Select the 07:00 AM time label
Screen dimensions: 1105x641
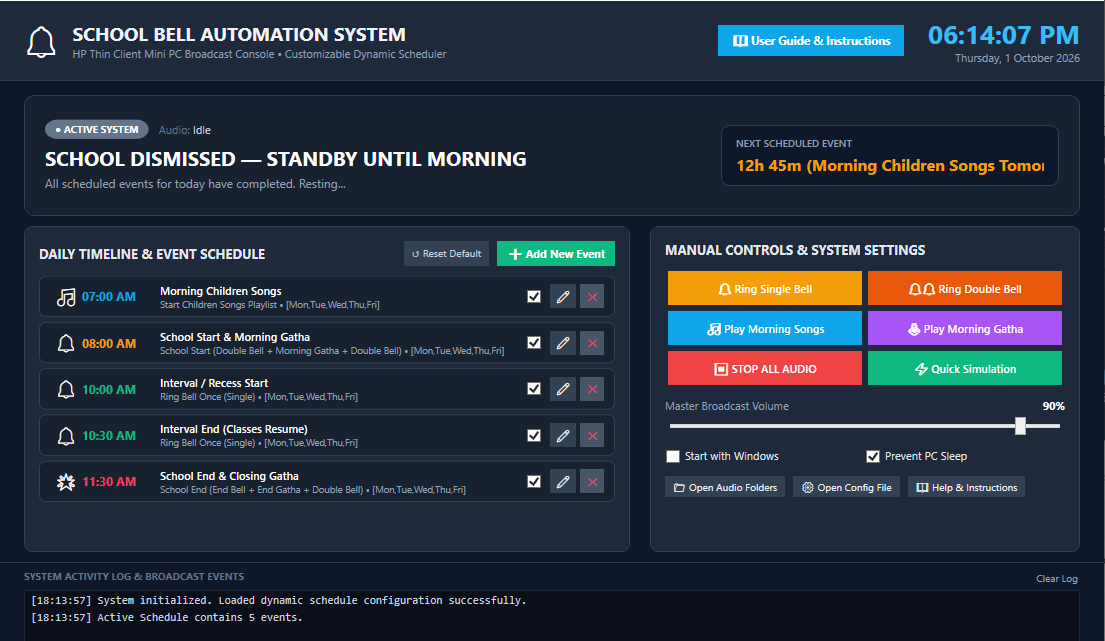[109, 297]
